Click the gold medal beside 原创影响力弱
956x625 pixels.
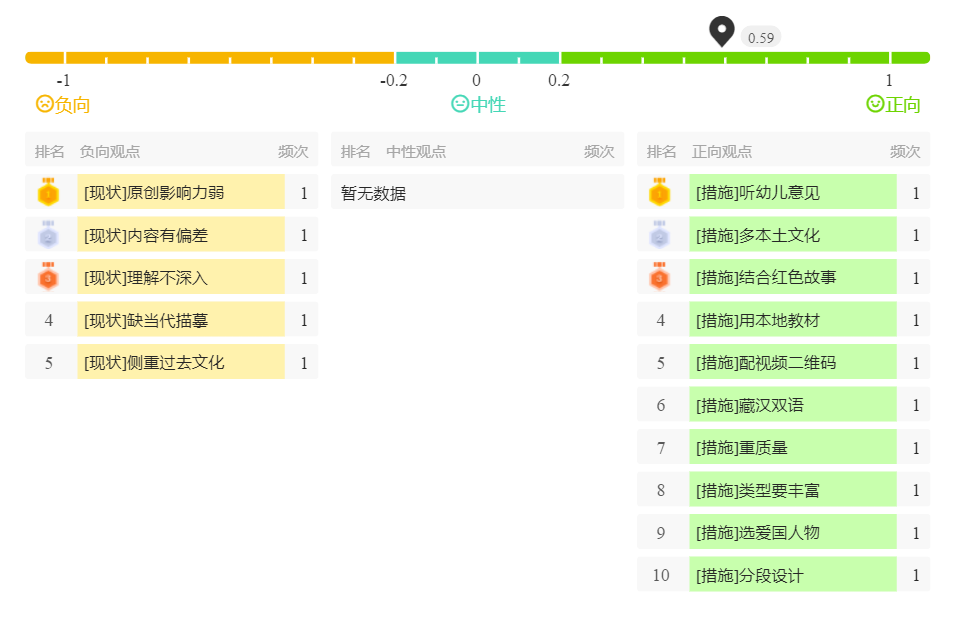(48, 191)
